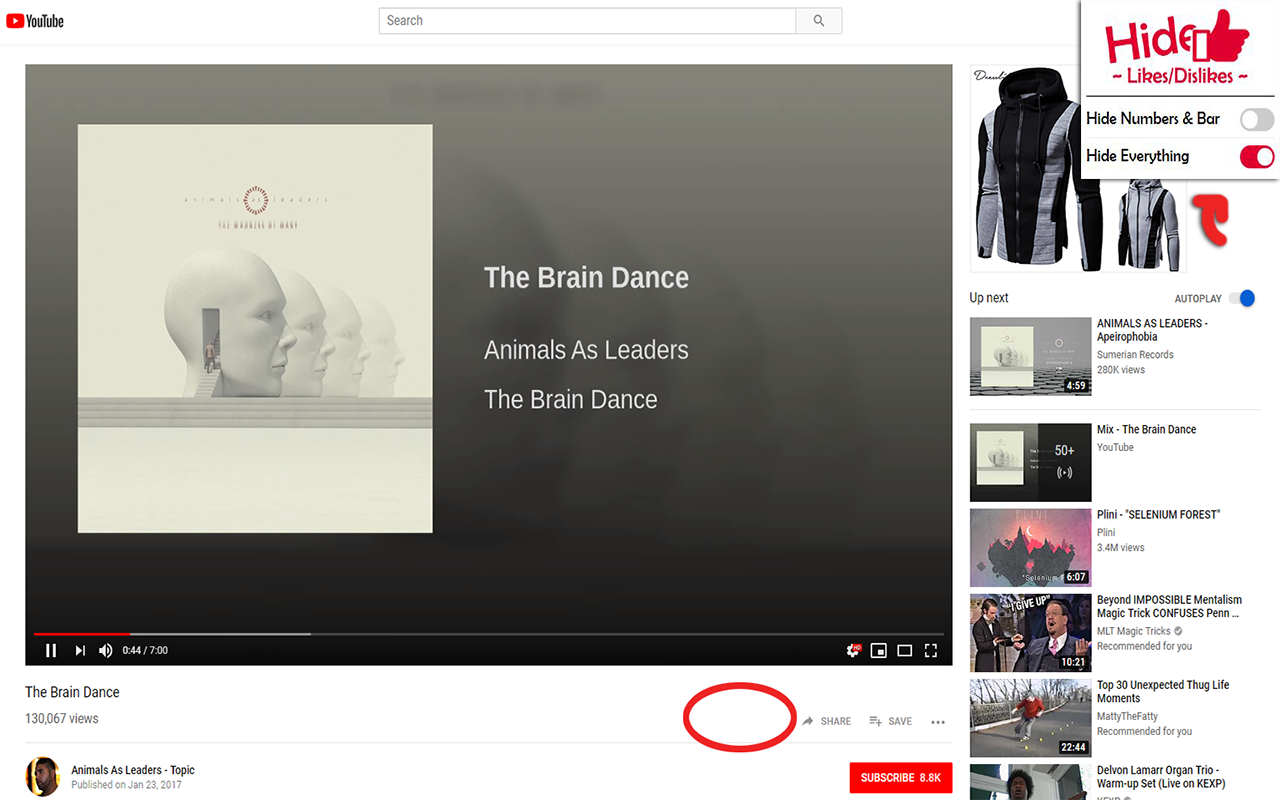
Task: Turn off the Autoplay toggle
Action: click(x=1242, y=298)
